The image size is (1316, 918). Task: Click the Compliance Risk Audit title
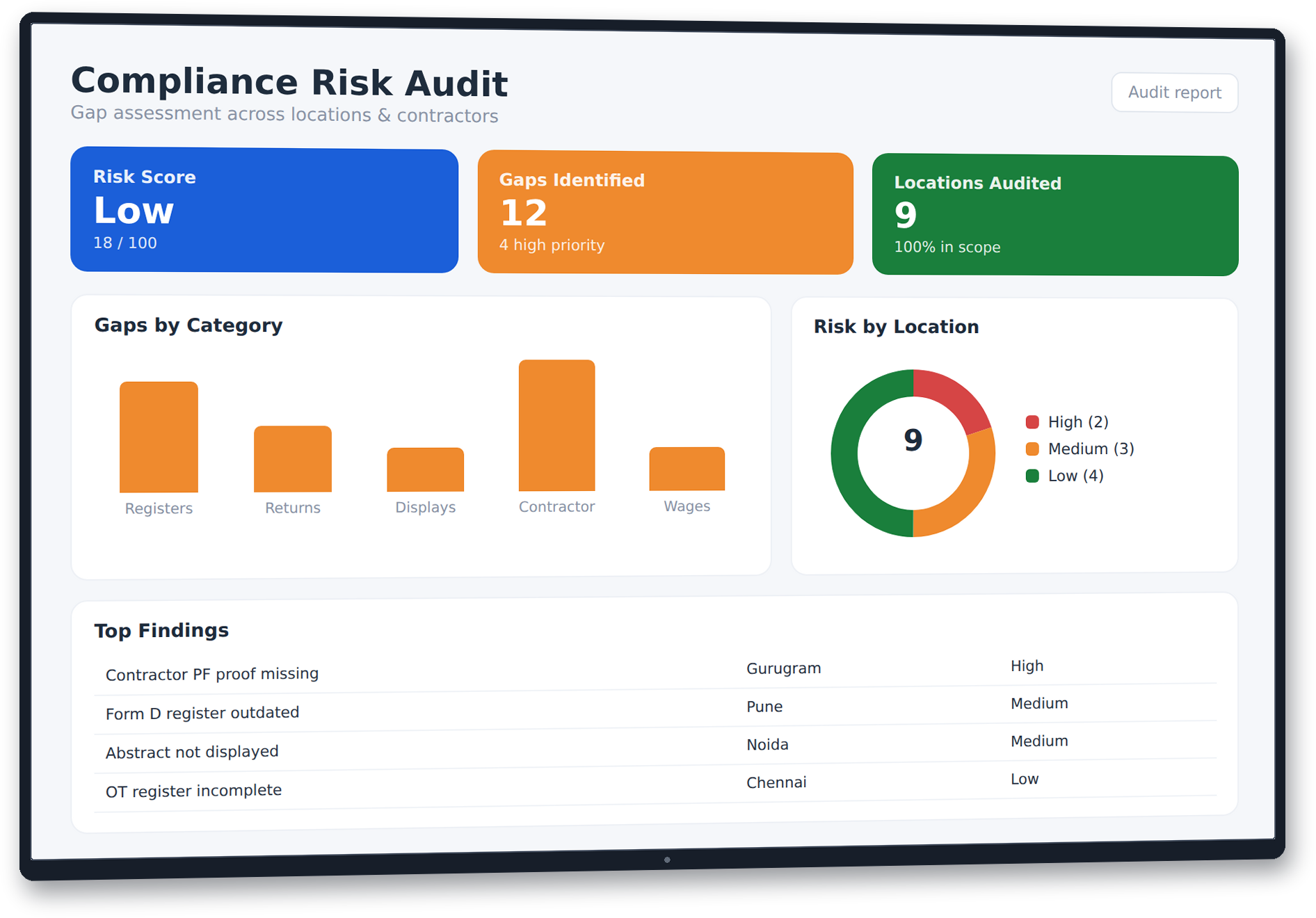(289, 82)
